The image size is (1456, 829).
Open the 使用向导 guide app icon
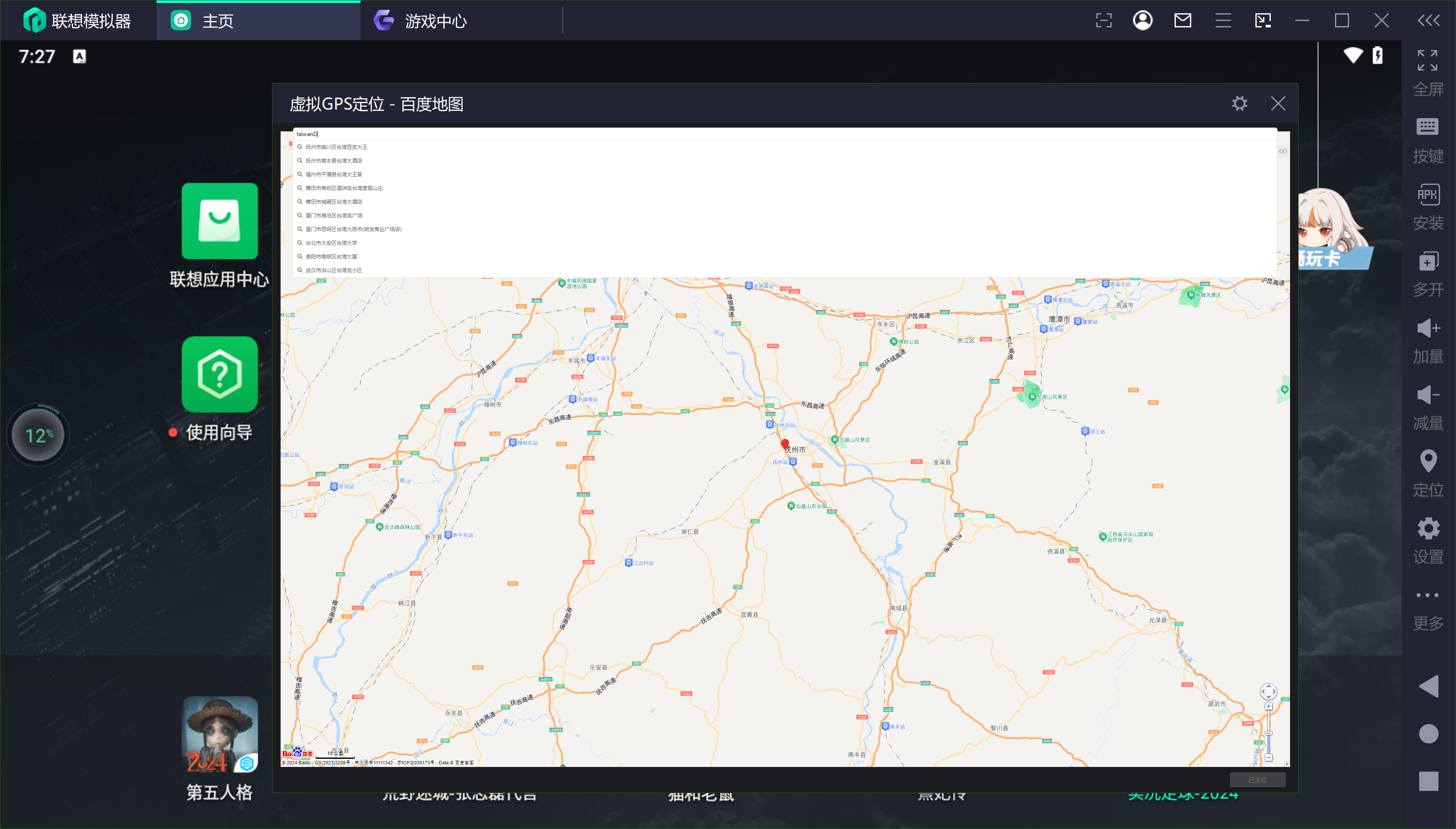pyautogui.click(x=219, y=374)
